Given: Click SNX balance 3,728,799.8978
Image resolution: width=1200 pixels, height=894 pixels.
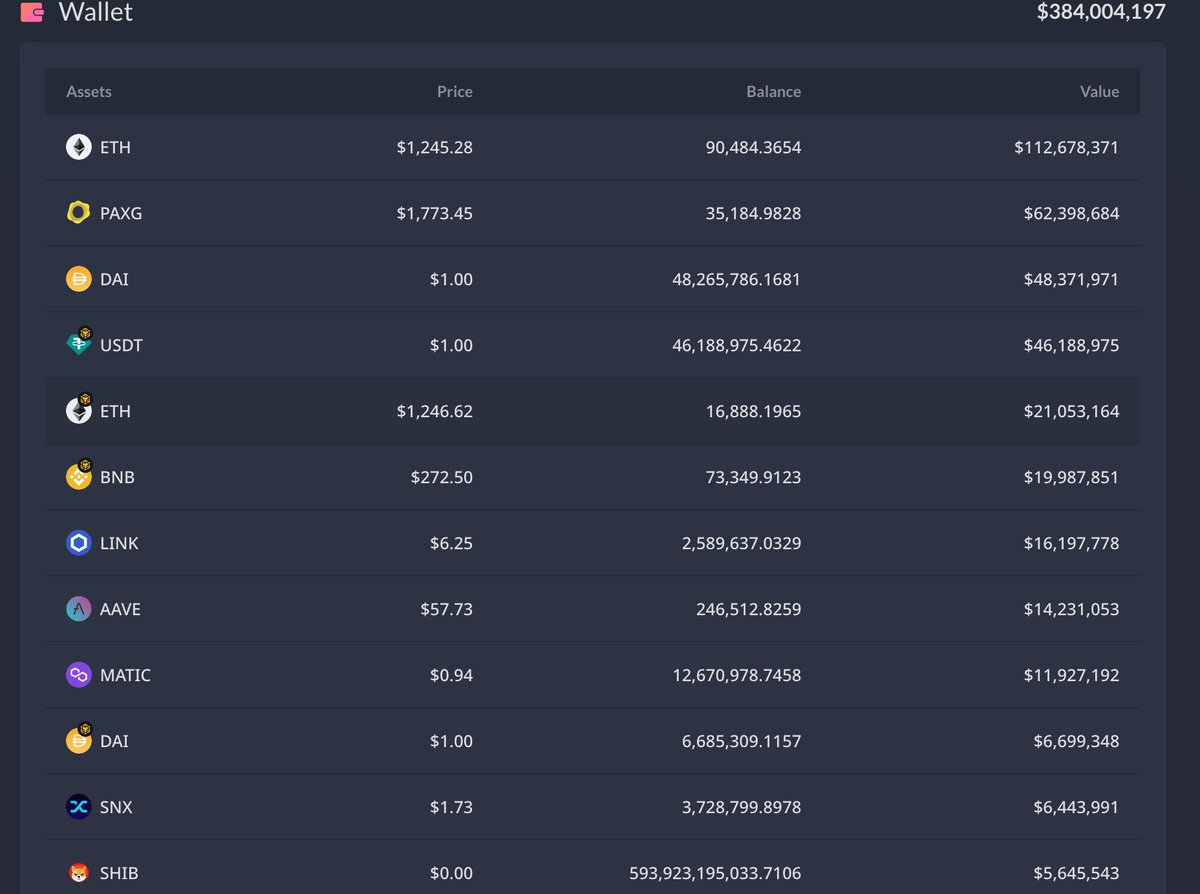Looking at the screenshot, I should coord(742,807).
